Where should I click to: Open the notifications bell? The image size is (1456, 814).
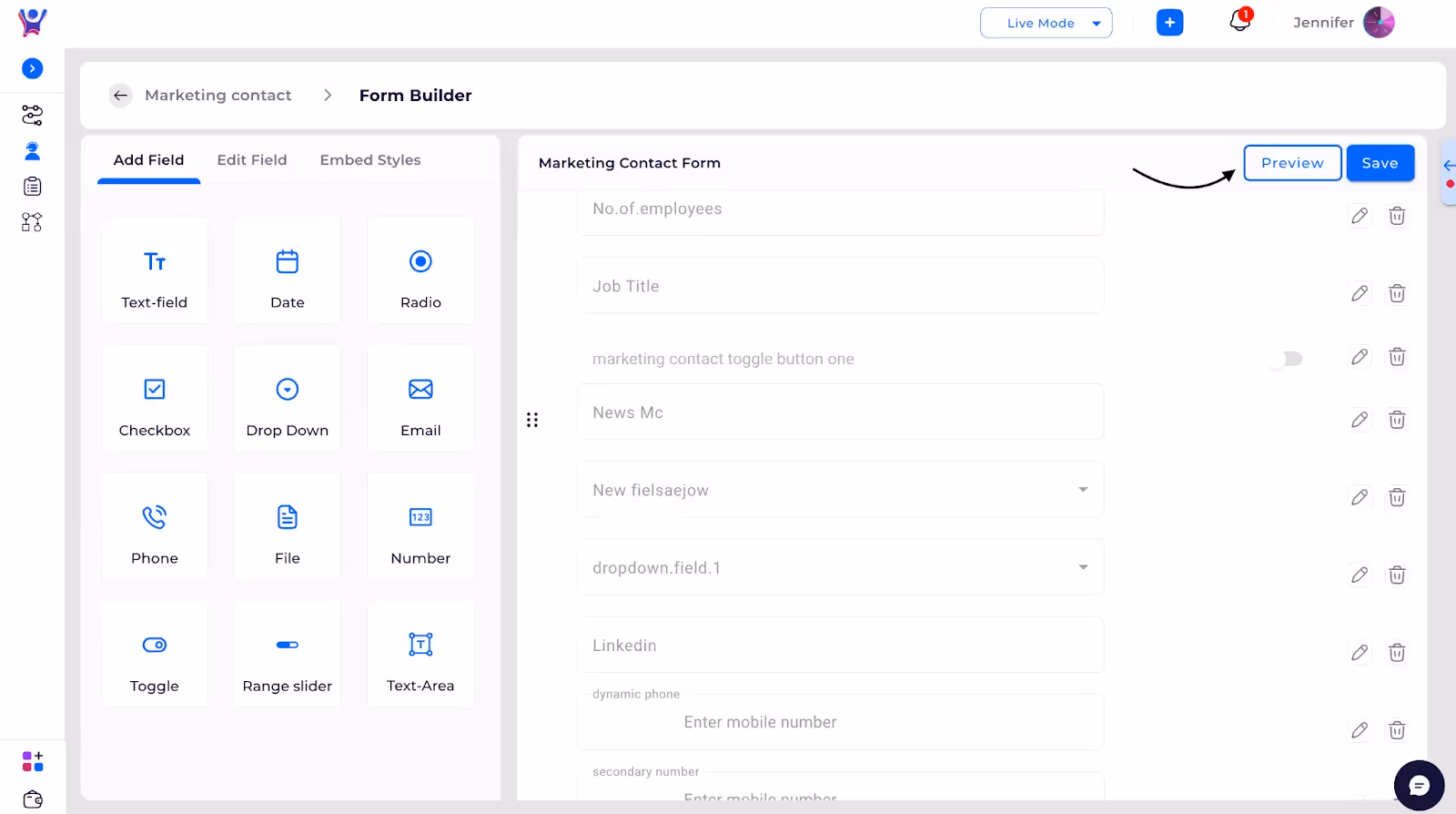(1240, 20)
